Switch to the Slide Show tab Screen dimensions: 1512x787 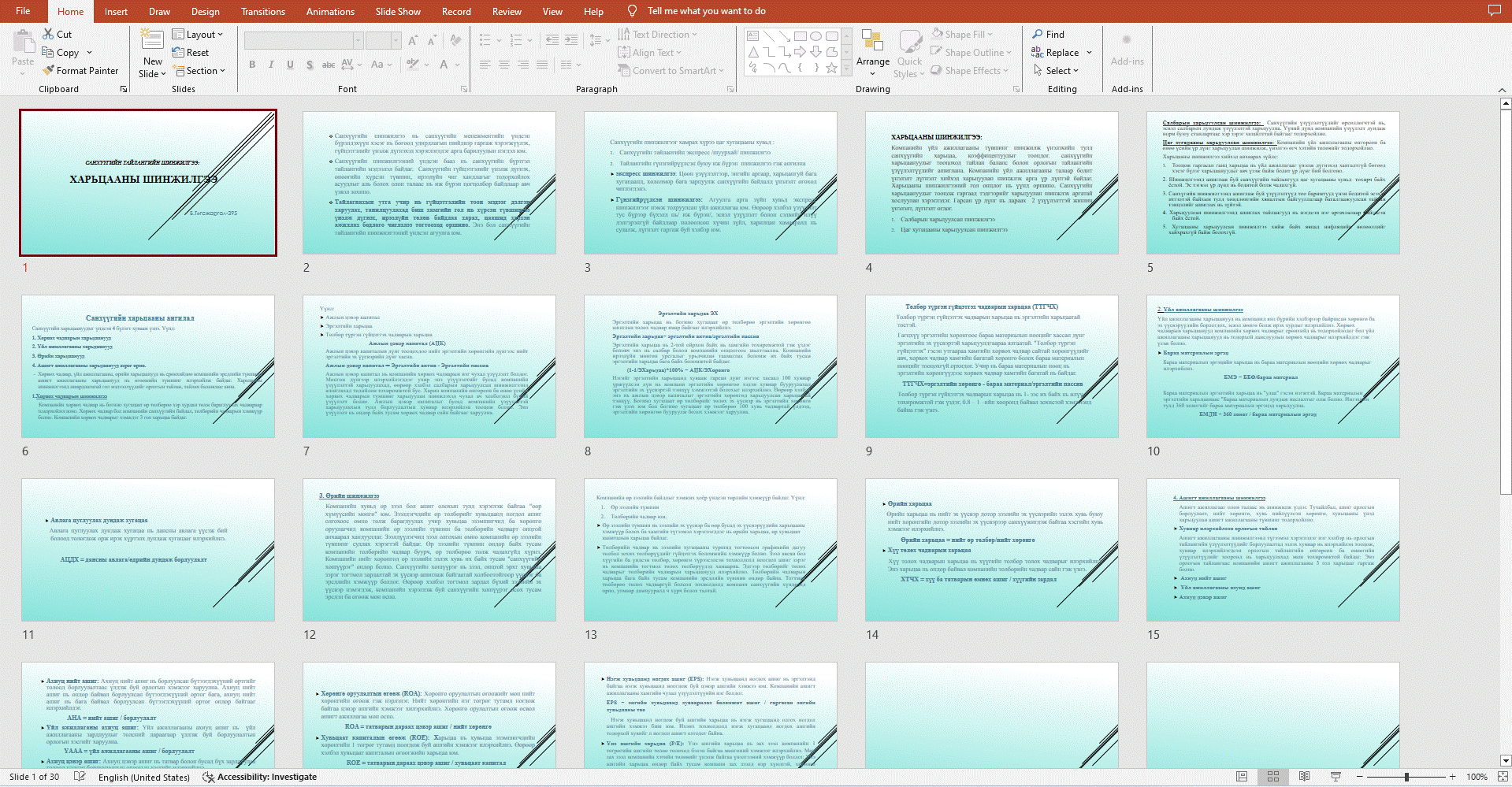pos(398,11)
